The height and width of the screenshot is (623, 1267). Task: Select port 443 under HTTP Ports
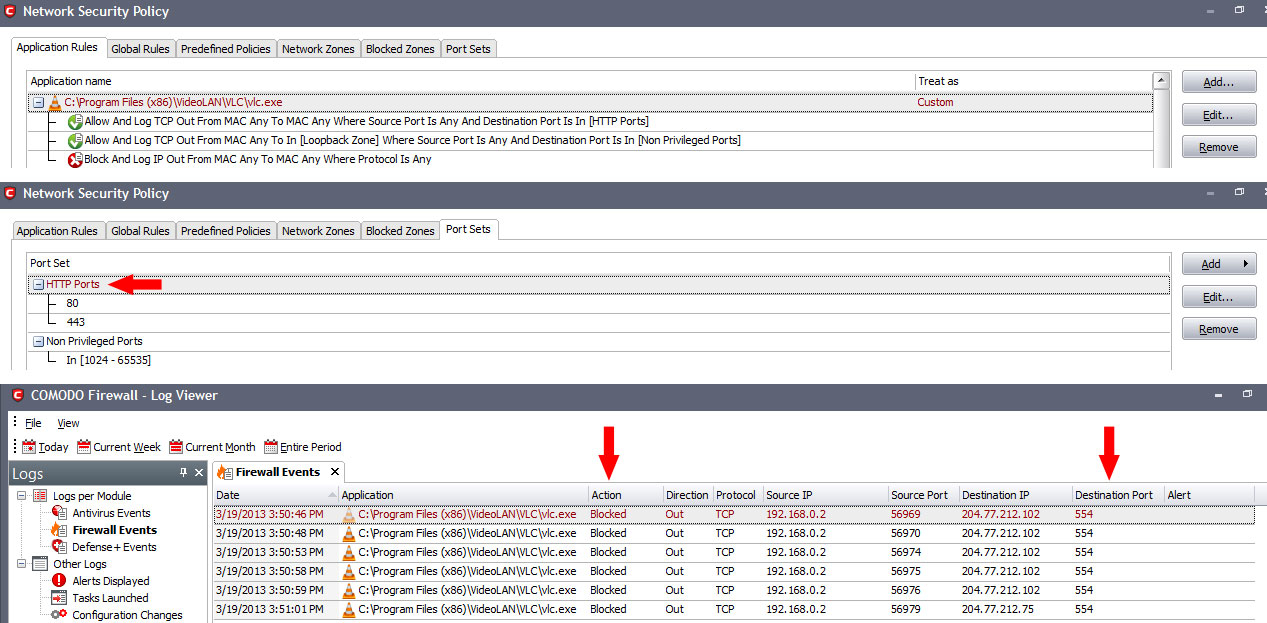tap(75, 322)
